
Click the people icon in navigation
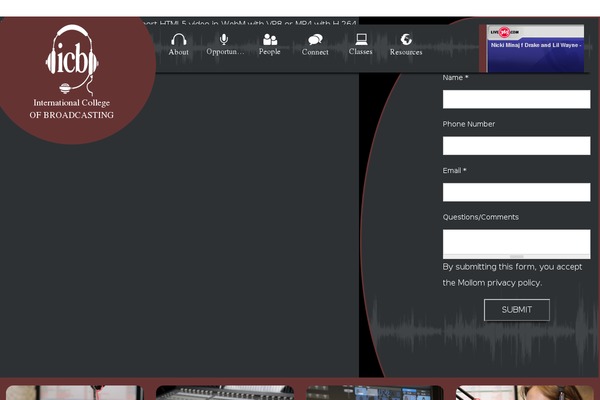(x=270, y=39)
